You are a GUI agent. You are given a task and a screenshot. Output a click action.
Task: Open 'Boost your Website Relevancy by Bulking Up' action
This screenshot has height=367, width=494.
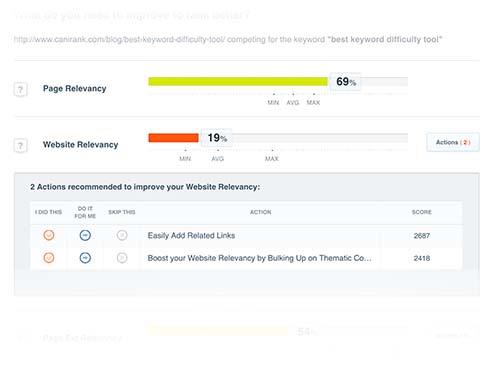click(259, 258)
